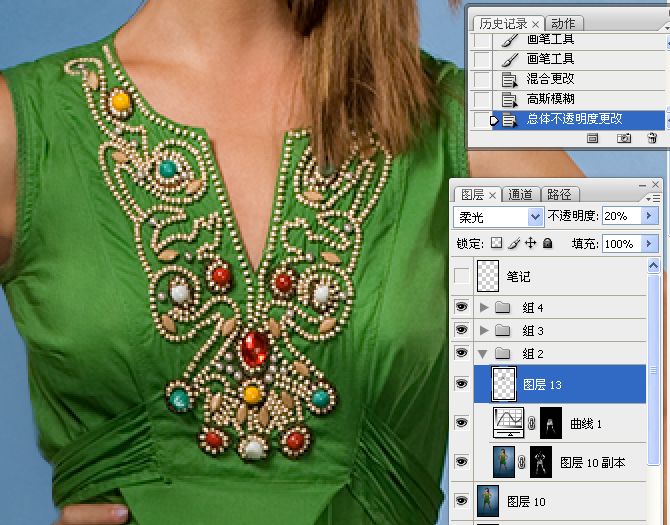
Task: Minimize the layers panel
Action: 642,185
